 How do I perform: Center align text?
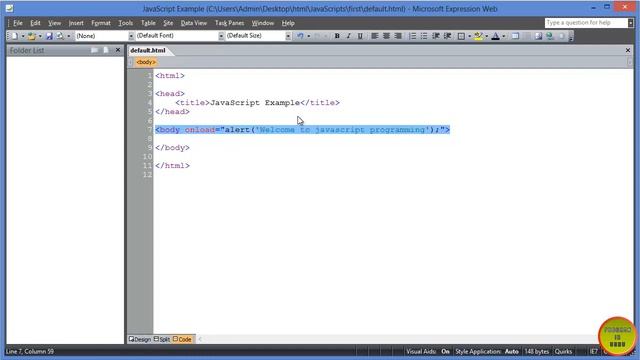[x=386, y=36]
